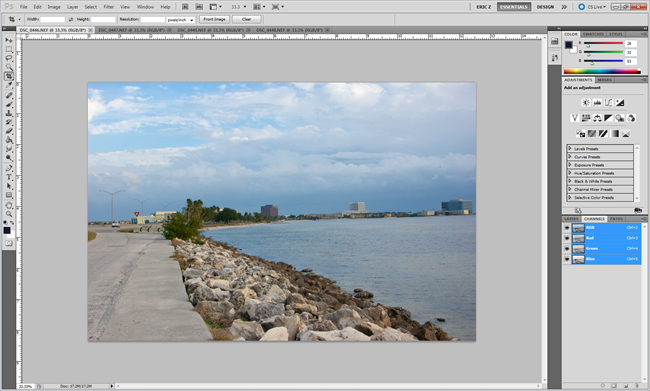This screenshot has width=650, height=391.
Task: Add a Levels adjustment
Action: (597, 103)
